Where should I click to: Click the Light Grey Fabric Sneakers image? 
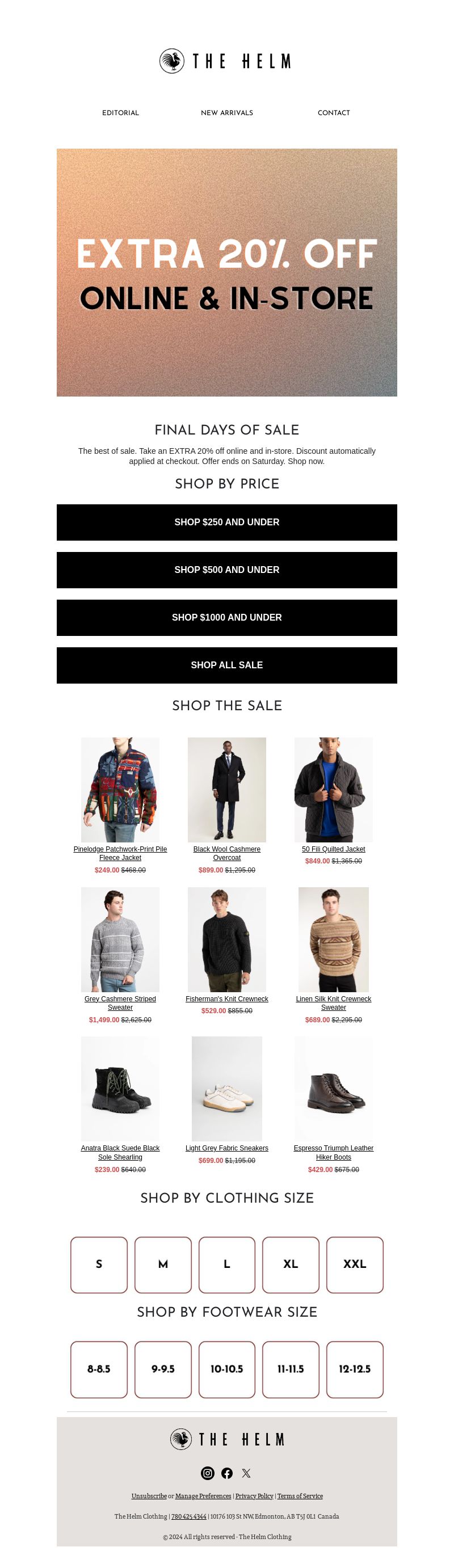click(227, 1089)
